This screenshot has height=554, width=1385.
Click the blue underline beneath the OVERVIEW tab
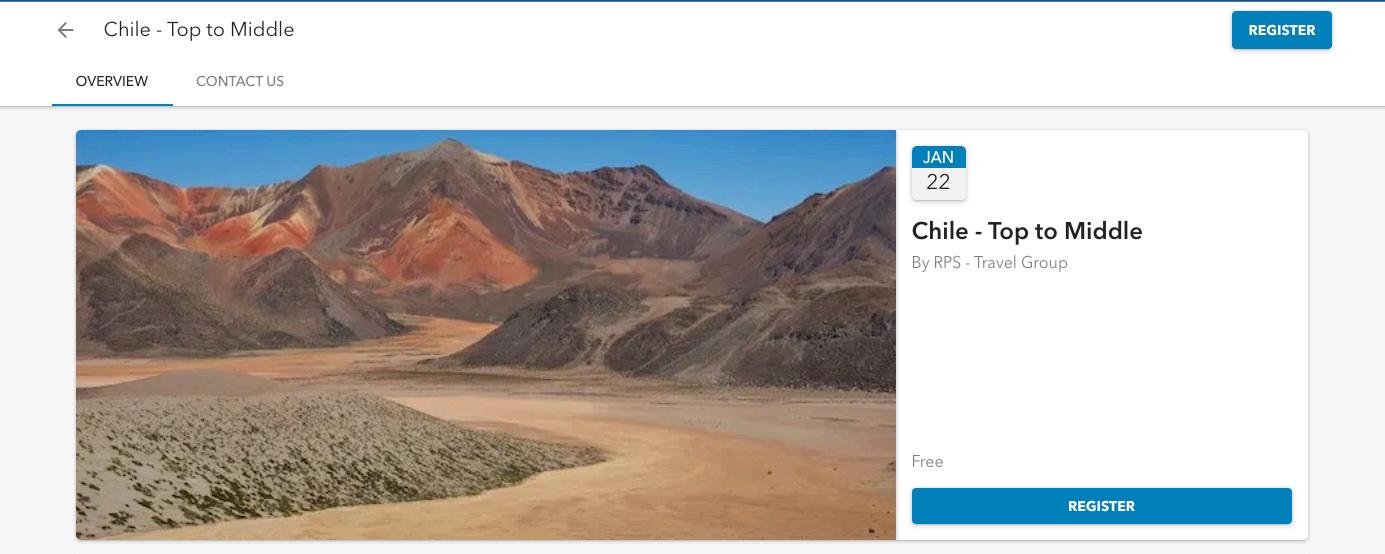[x=112, y=104]
